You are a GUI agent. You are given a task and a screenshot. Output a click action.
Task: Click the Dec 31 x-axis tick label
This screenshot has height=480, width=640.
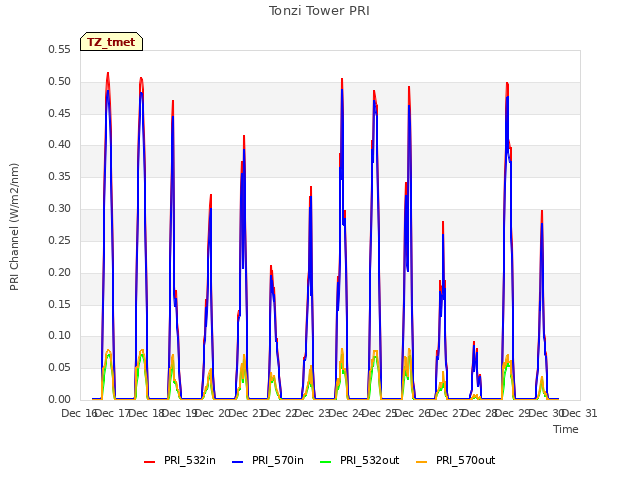tap(580, 413)
